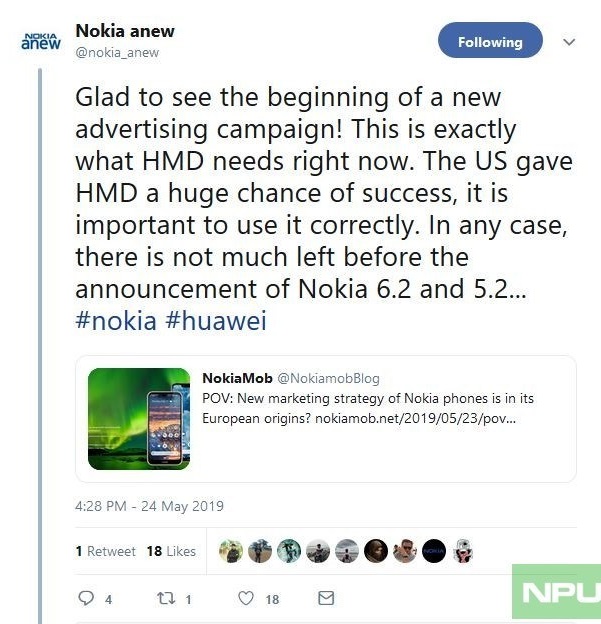Click the envelope direct message icon
The height and width of the screenshot is (624, 601).
tap(326, 598)
